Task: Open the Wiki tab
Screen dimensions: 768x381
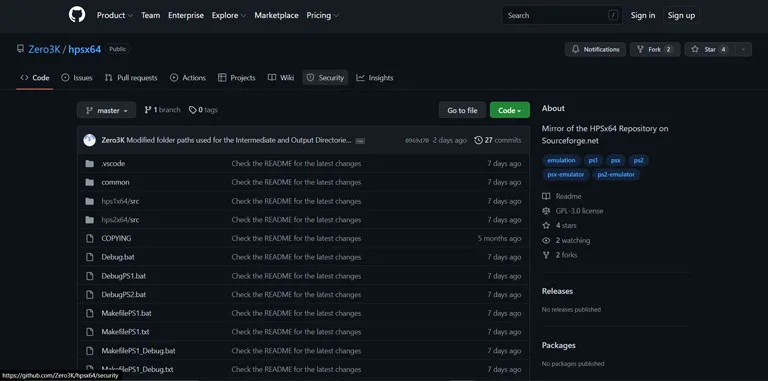Action: [x=281, y=77]
